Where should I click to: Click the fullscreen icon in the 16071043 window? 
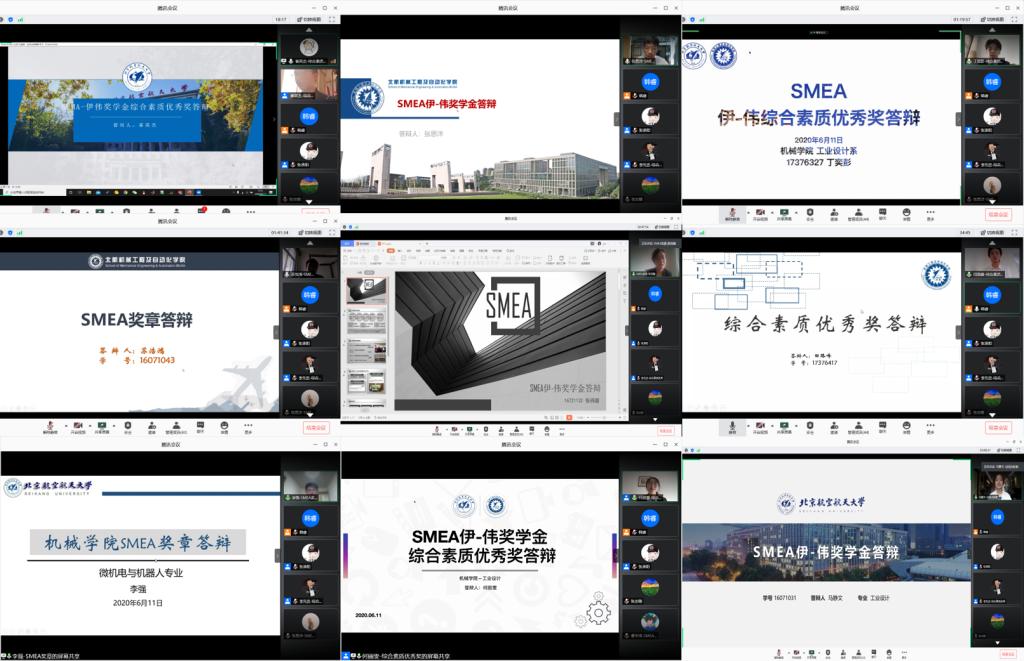pos(332,232)
